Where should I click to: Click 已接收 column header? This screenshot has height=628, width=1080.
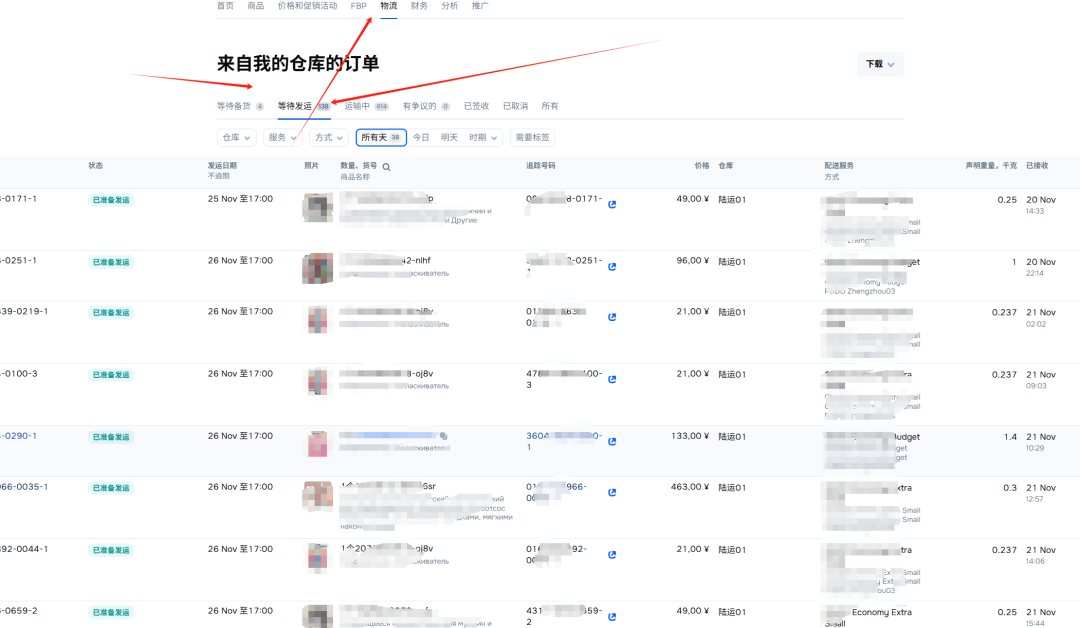coord(1037,166)
